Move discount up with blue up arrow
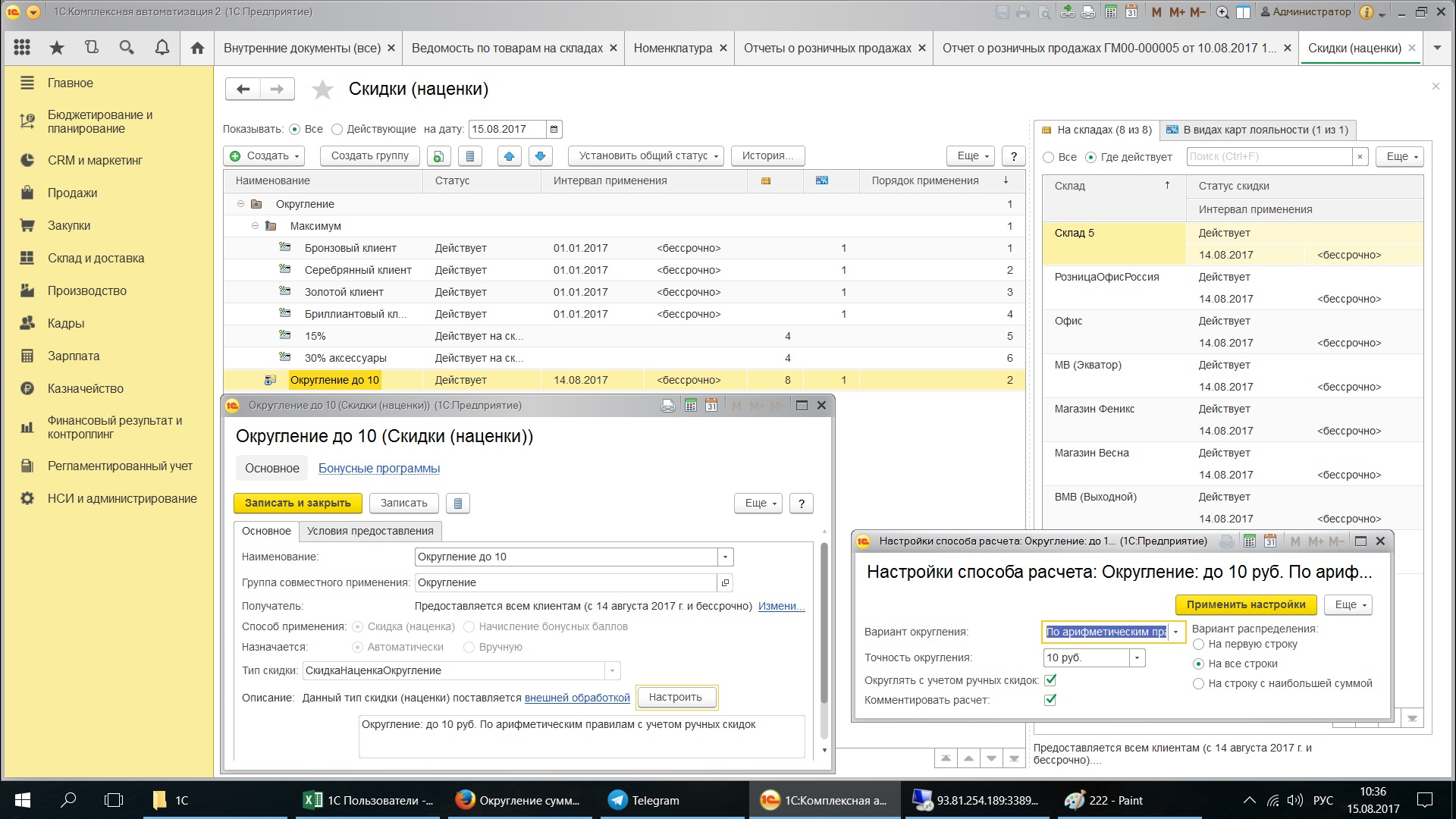The height and width of the screenshot is (819, 1456). [509, 155]
